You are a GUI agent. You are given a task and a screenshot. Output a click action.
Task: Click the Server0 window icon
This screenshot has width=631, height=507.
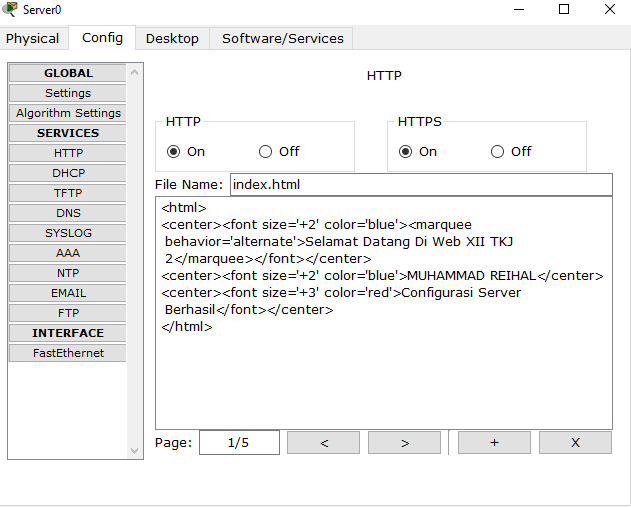pyautogui.click(x=10, y=9)
